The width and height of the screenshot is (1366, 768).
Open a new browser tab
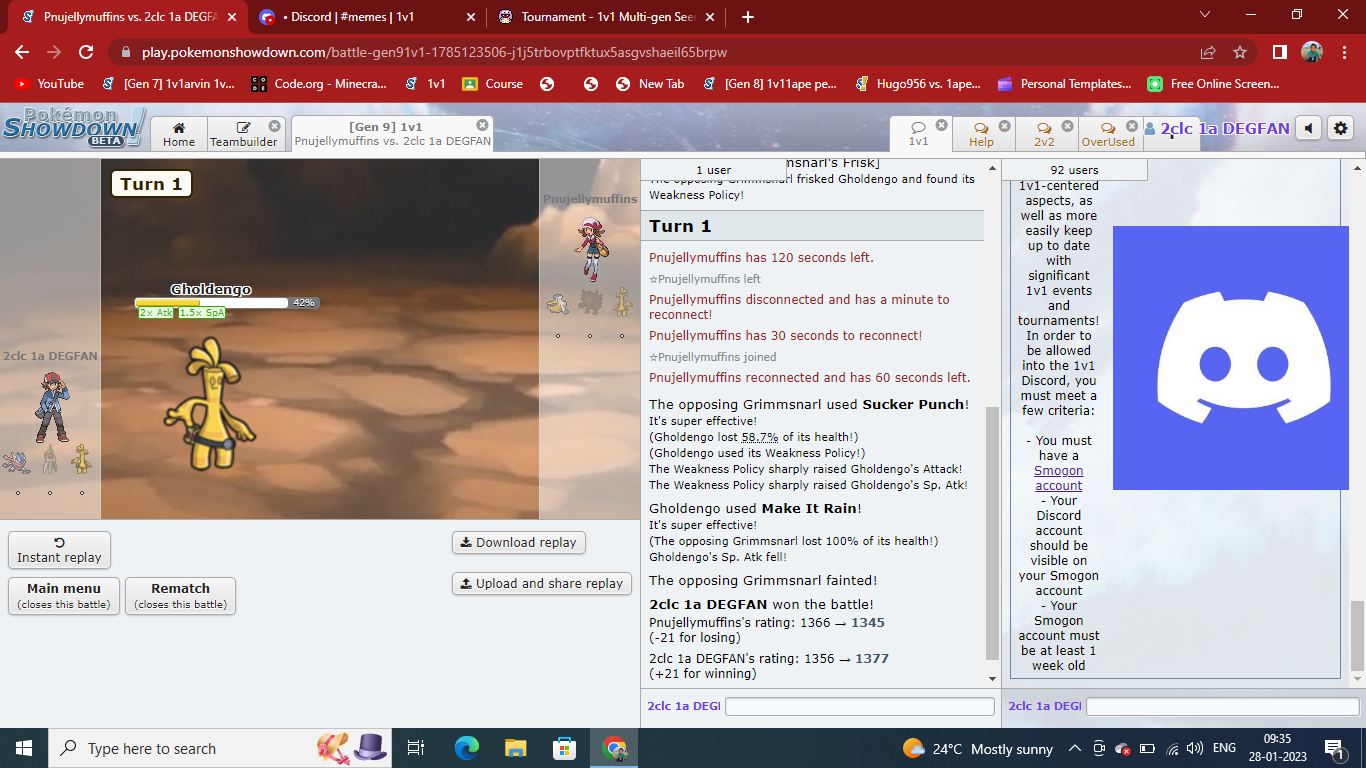(748, 17)
